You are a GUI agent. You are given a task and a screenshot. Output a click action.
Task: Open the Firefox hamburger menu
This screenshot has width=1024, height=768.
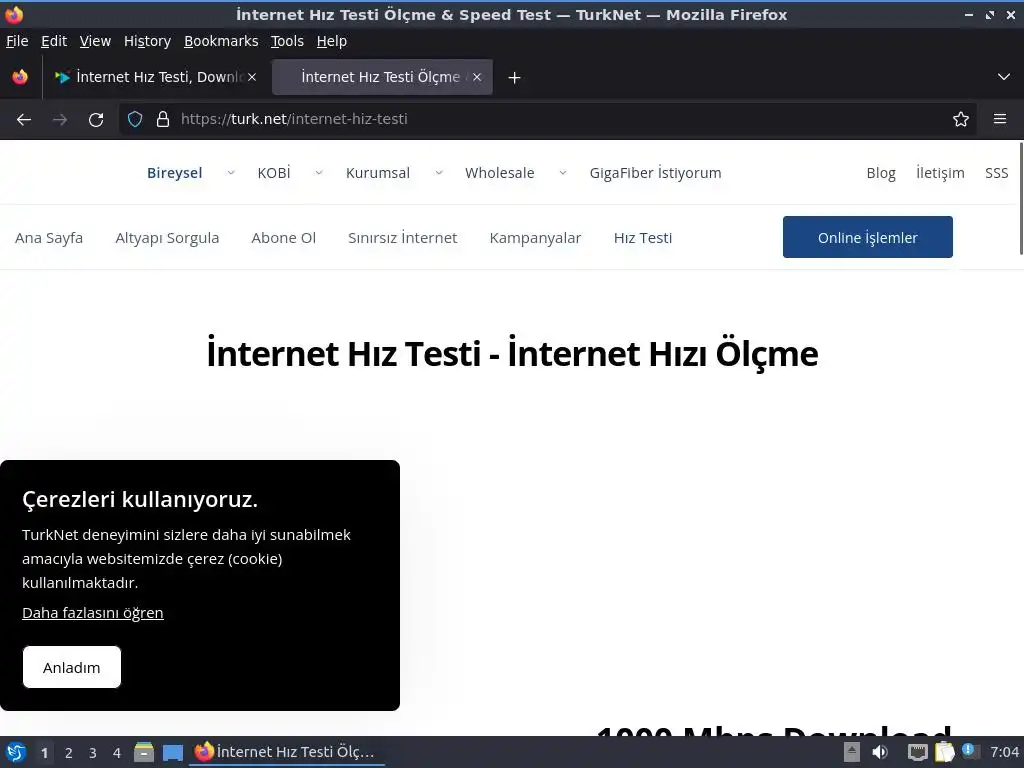(1000, 119)
